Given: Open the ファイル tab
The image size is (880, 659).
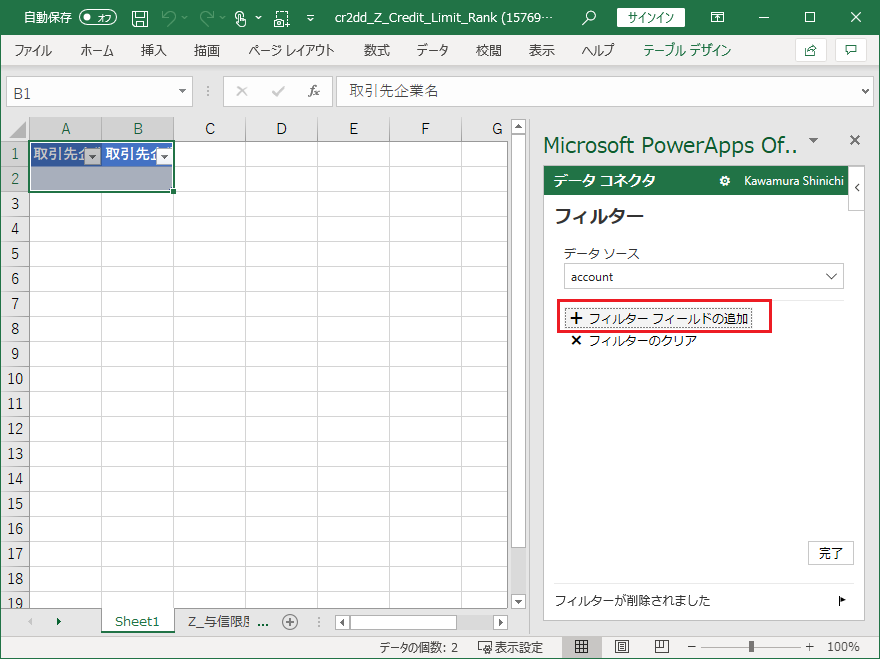Looking at the screenshot, I should tap(33, 51).
